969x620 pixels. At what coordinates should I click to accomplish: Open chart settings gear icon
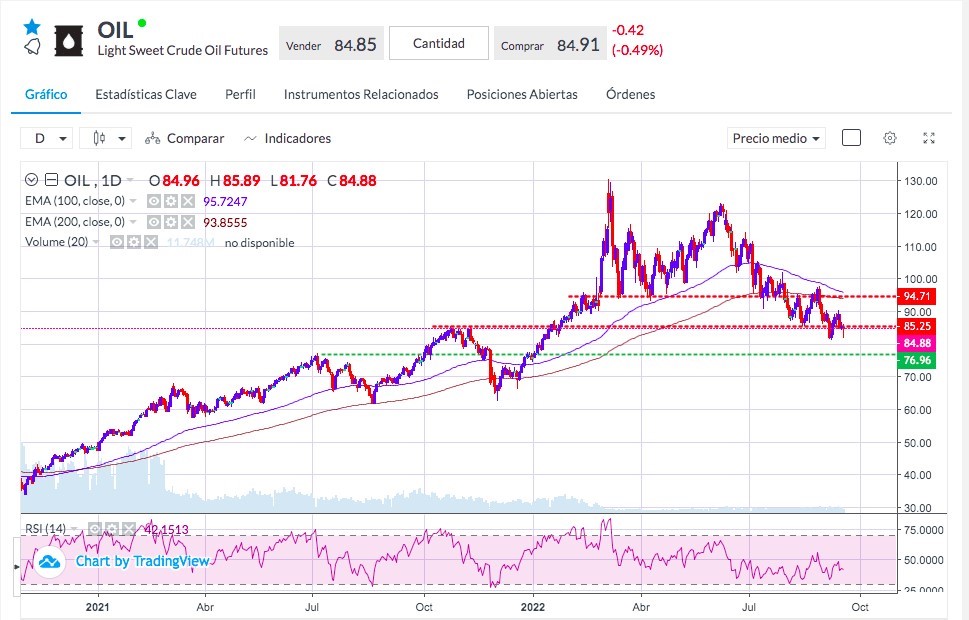tap(889, 138)
